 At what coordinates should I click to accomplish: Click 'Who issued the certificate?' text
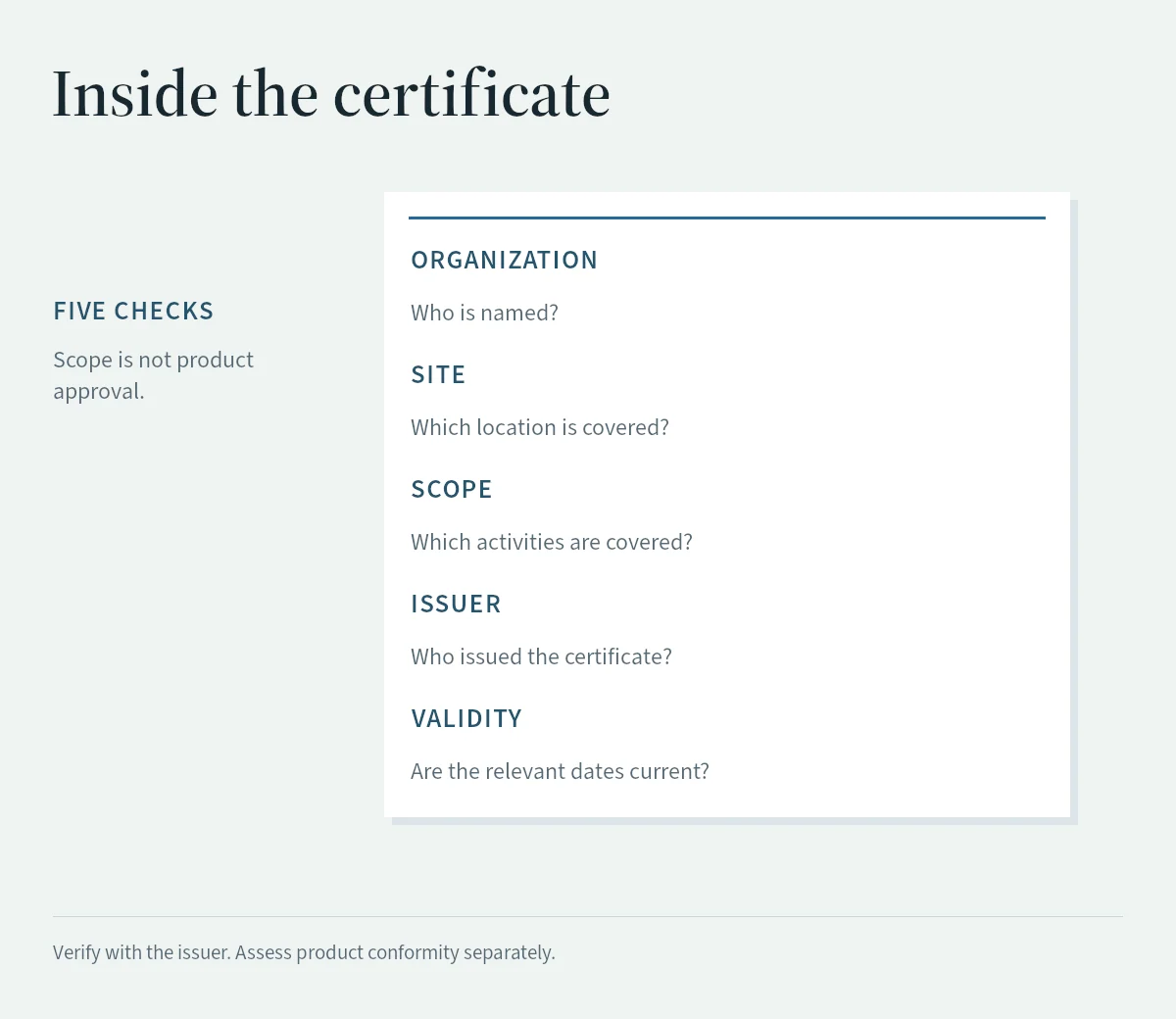[541, 656]
